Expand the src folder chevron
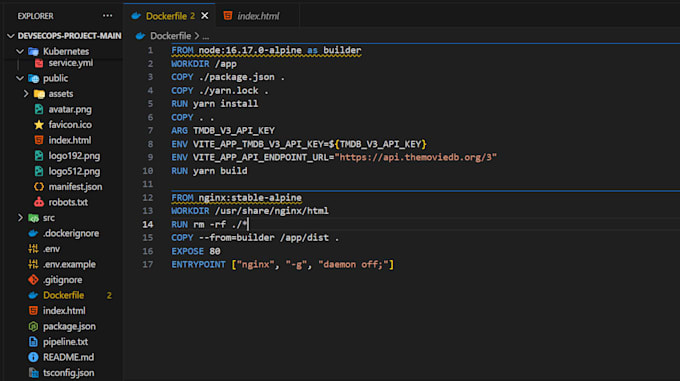 [x=20, y=218]
